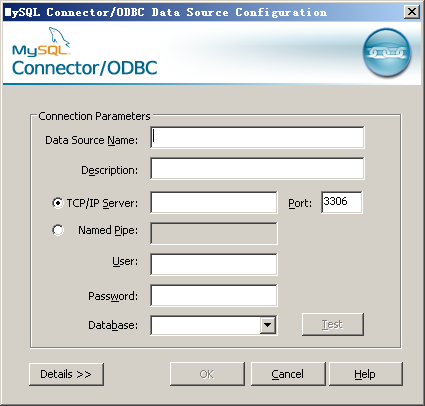Viewport: 425px width, 406px height.
Task: Click the "Database:" label
Action: click(113, 325)
